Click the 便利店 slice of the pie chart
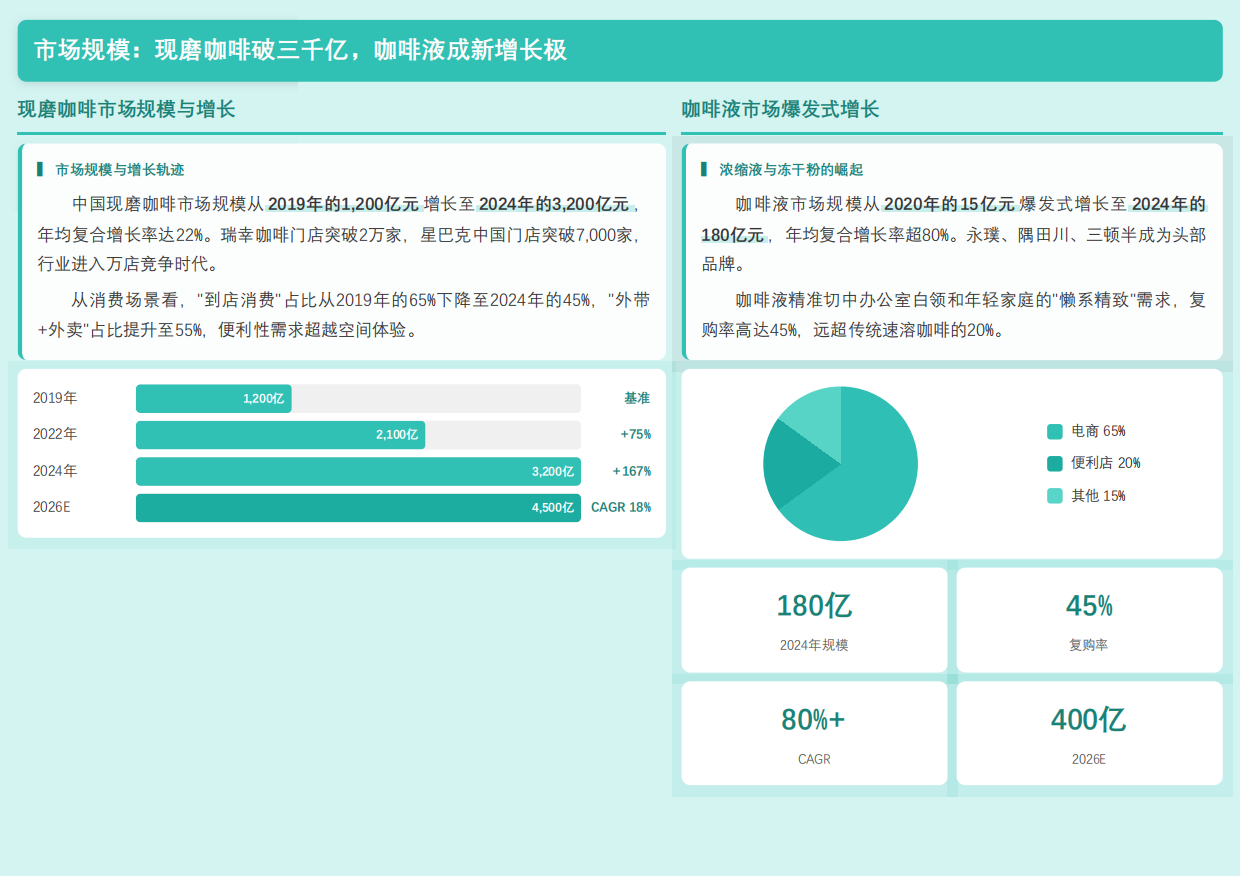Viewport: 1240px width, 876px height. [x=790, y=465]
